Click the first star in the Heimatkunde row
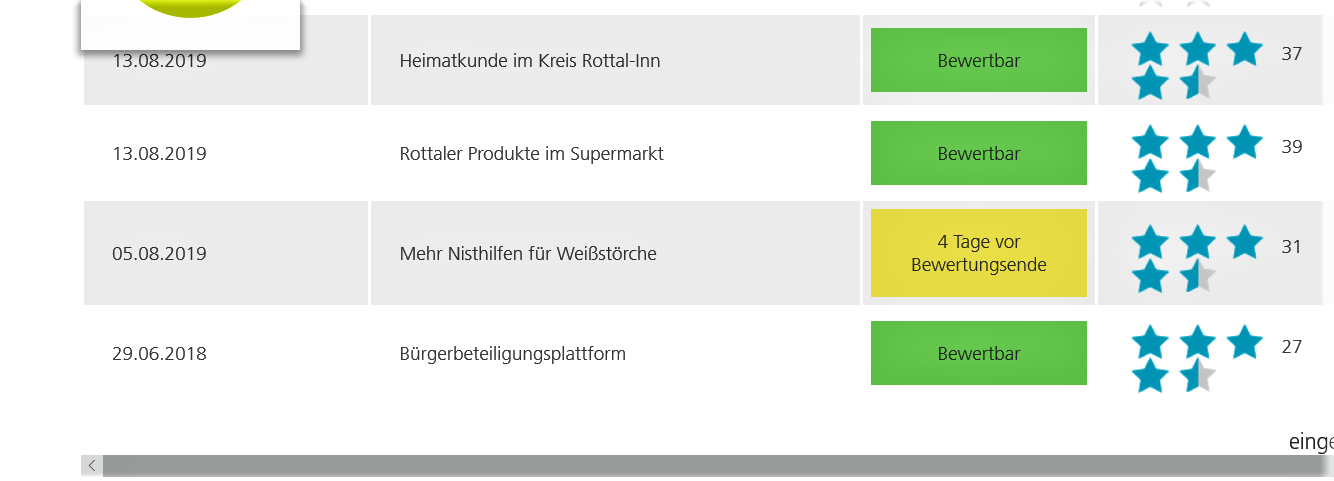The width and height of the screenshot is (1334, 481). (x=1150, y=49)
